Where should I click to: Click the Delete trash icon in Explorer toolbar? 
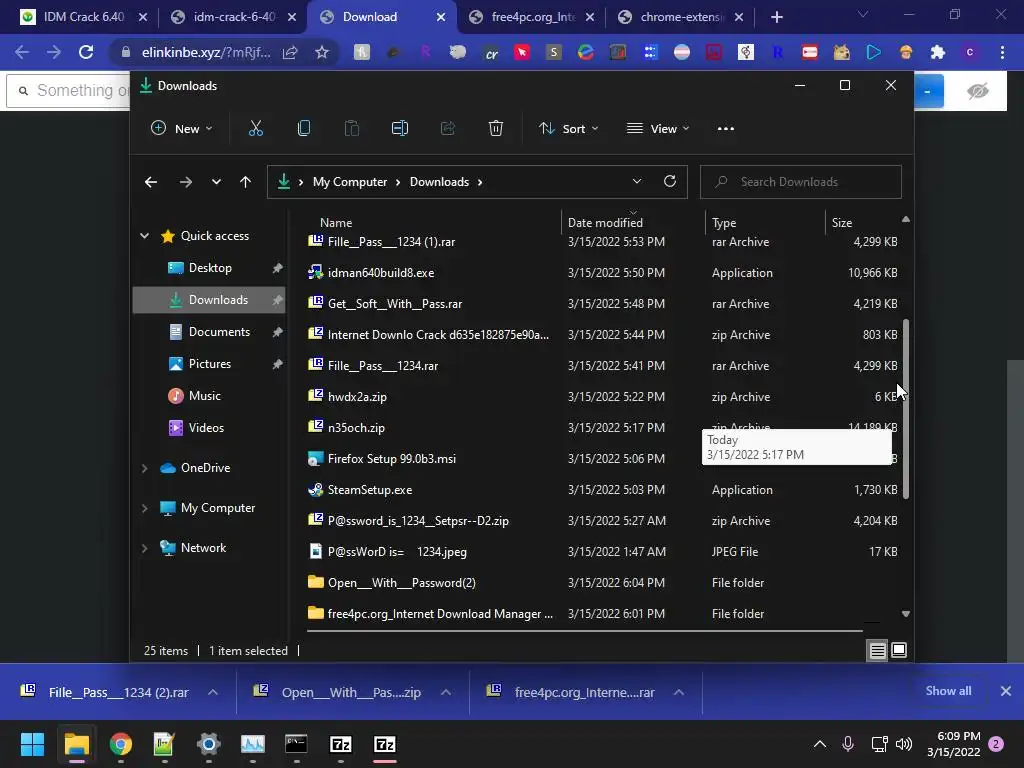(496, 129)
